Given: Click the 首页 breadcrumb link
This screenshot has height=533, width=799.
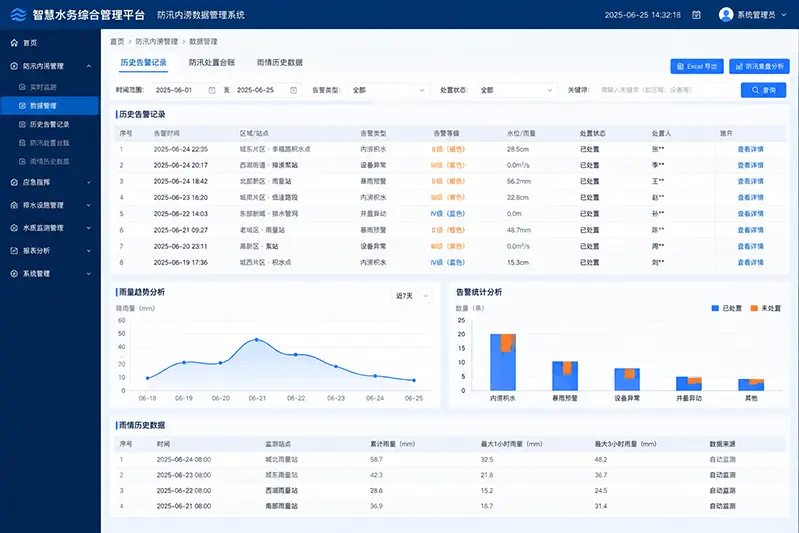Looking at the screenshot, I should pyautogui.click(x=117, y=41).
